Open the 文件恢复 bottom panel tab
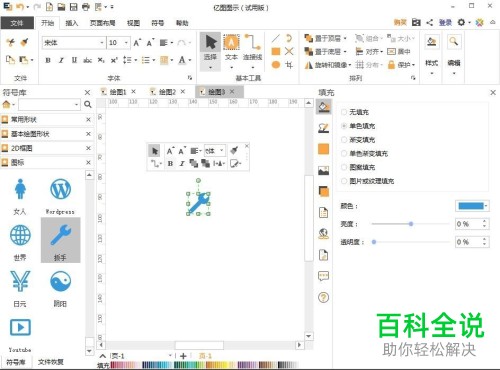Screen dimensions: 500x370 pos(50,362)
